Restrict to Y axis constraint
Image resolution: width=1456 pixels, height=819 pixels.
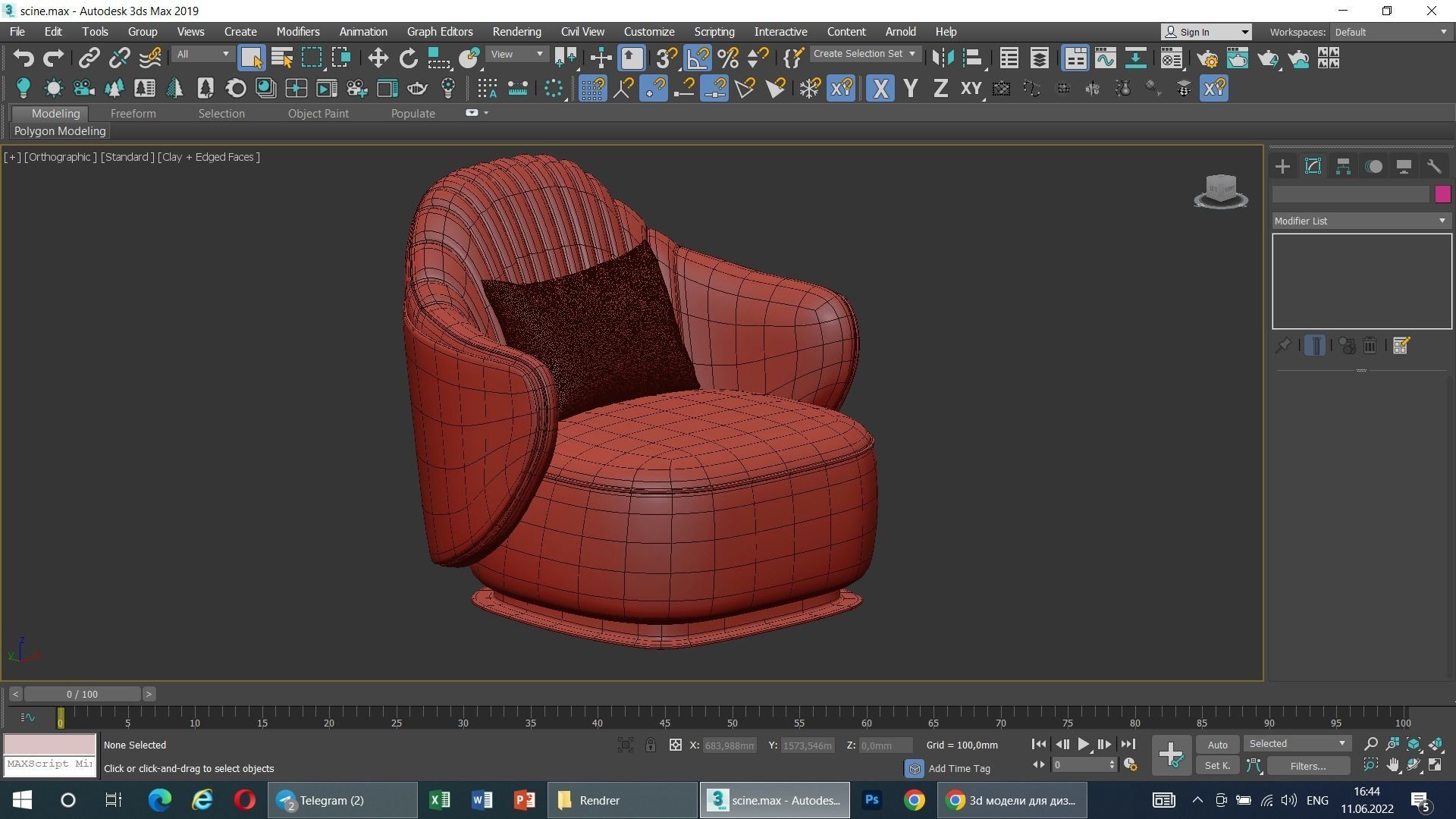(x=910, y=88)
